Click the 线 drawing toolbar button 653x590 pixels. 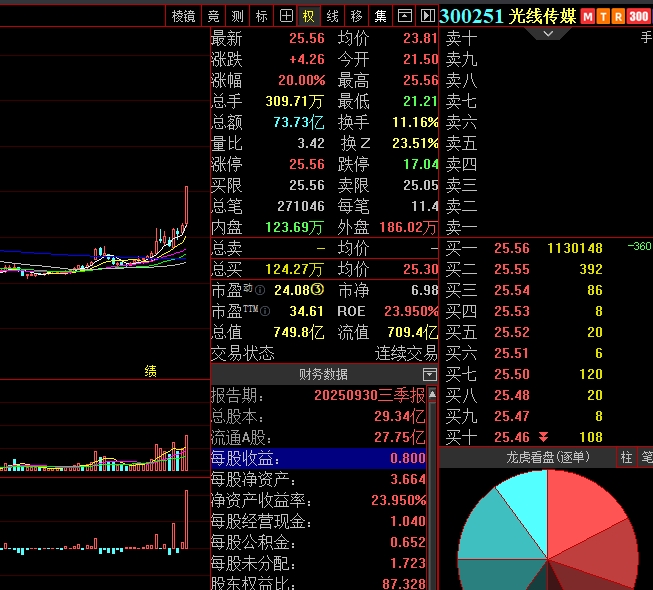[x=332, y=16]
